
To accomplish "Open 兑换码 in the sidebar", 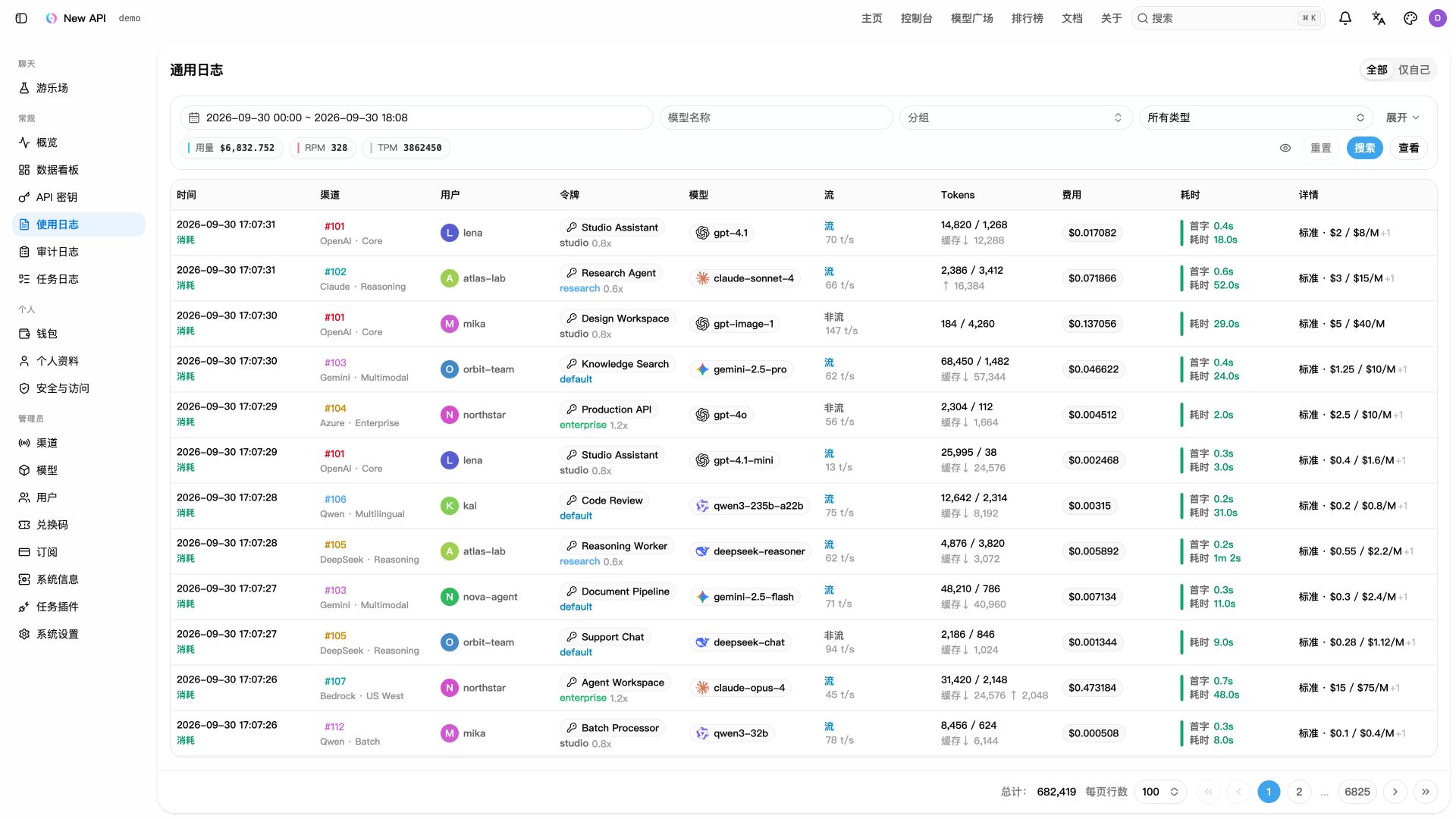I will click(x=79, y=525).
